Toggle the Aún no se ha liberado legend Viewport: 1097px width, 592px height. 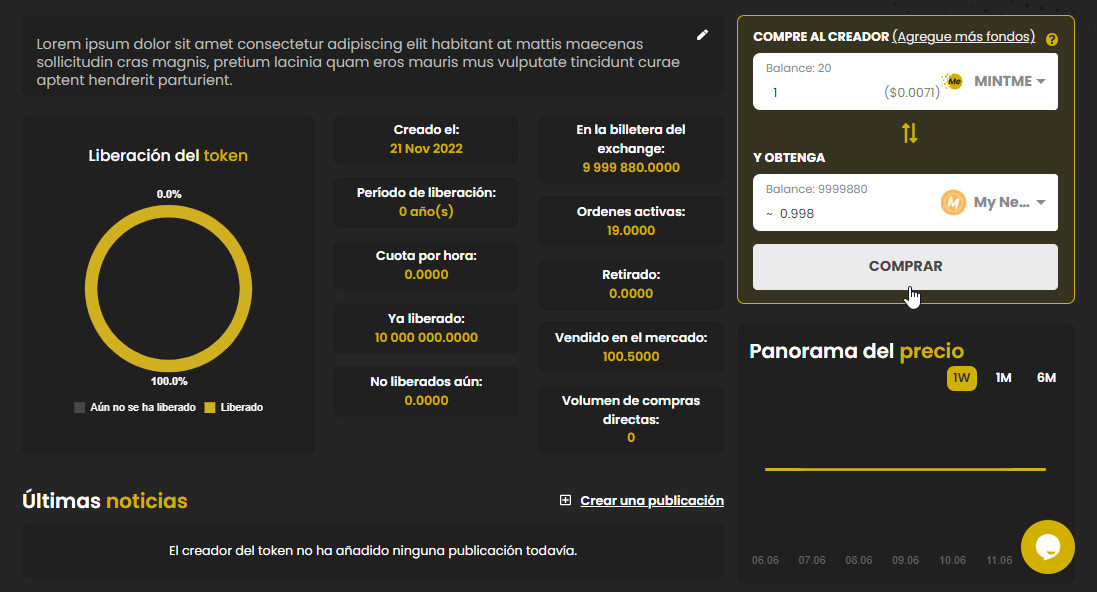click(x=135, y=408)
